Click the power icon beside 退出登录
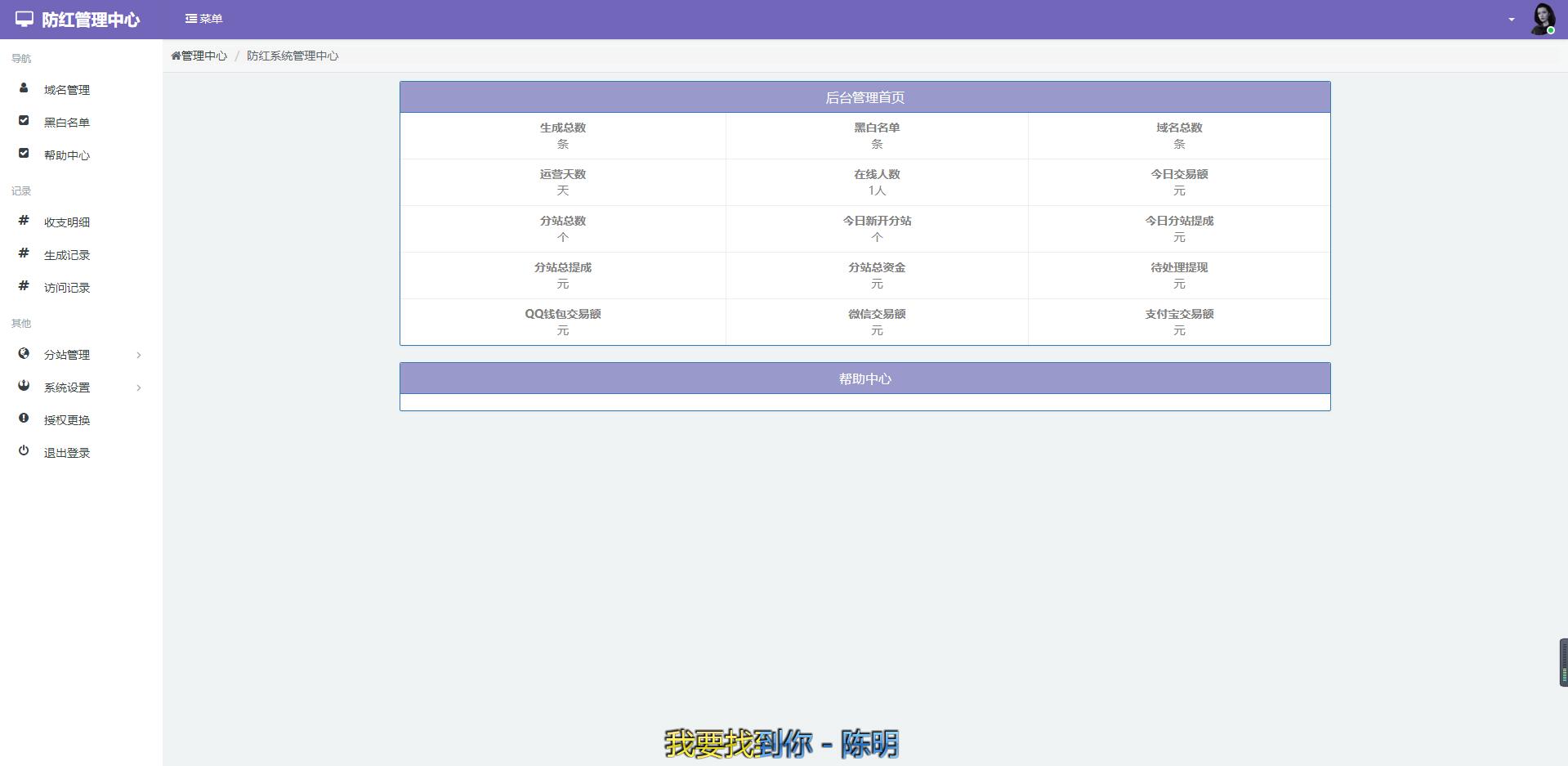The image size is (1568, 766). point(24,451)
